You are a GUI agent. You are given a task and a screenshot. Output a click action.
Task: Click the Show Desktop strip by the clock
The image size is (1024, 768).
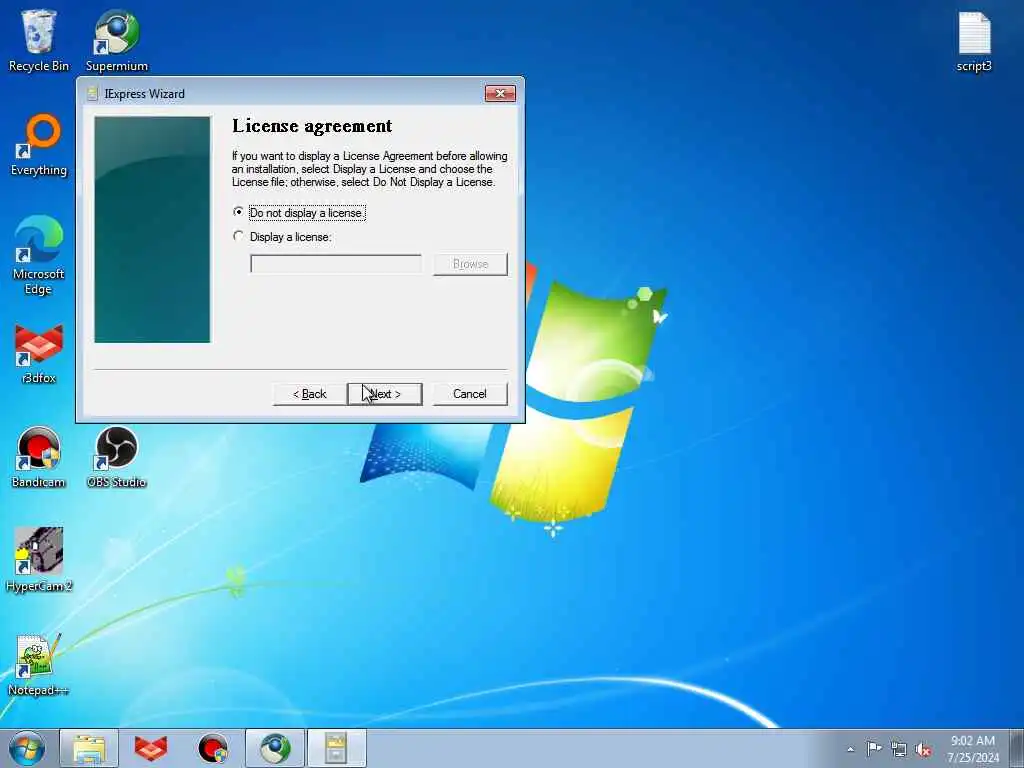pos(1017,748)
